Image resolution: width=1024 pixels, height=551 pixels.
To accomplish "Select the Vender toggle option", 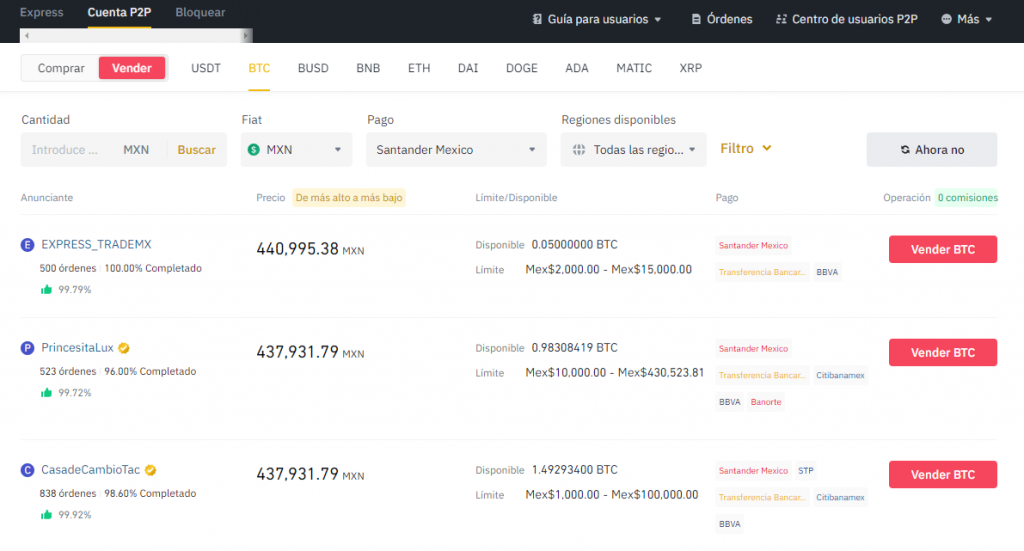I will (132, 68).
